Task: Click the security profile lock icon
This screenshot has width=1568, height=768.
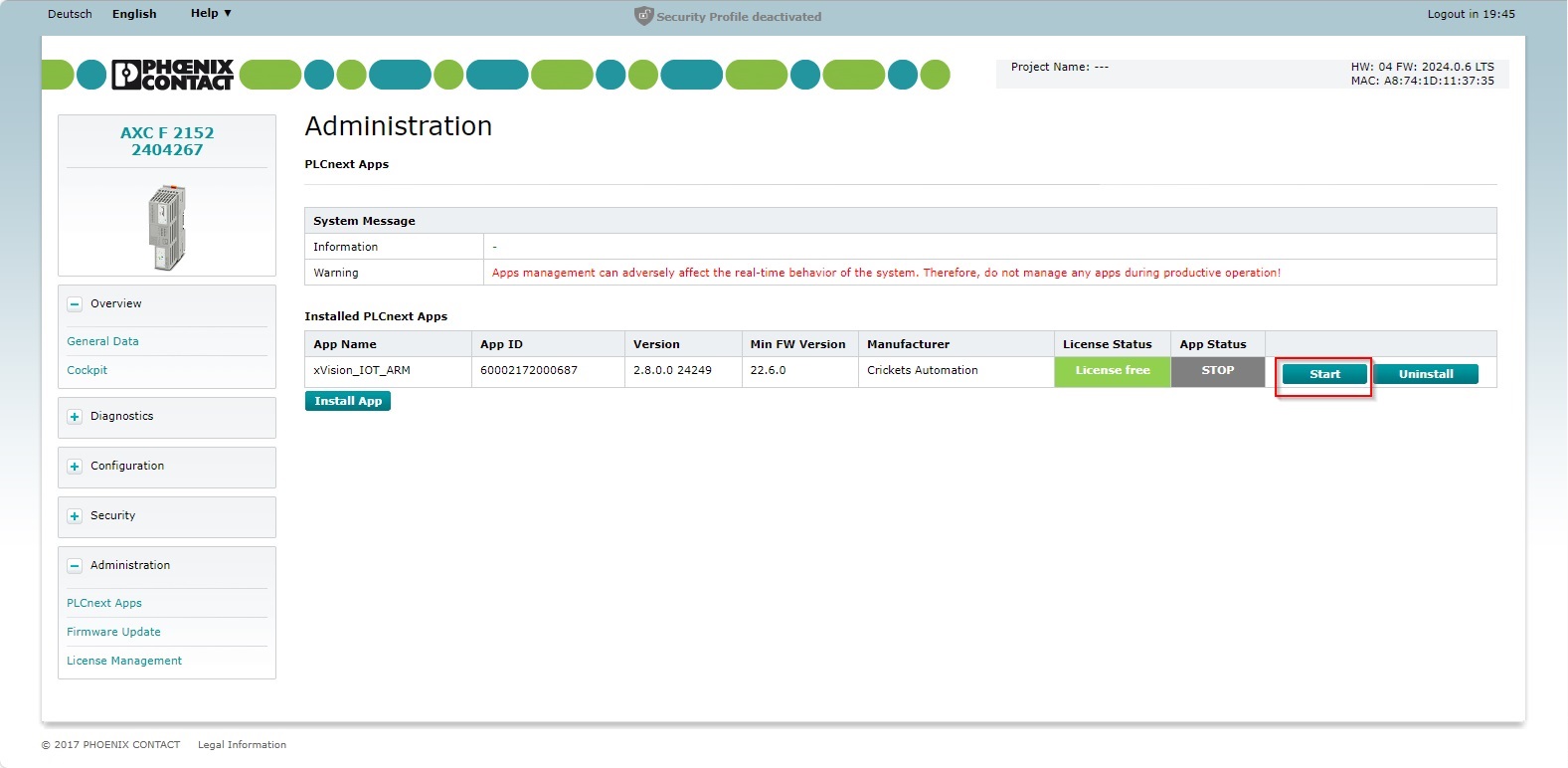Action: pos(643,16)
